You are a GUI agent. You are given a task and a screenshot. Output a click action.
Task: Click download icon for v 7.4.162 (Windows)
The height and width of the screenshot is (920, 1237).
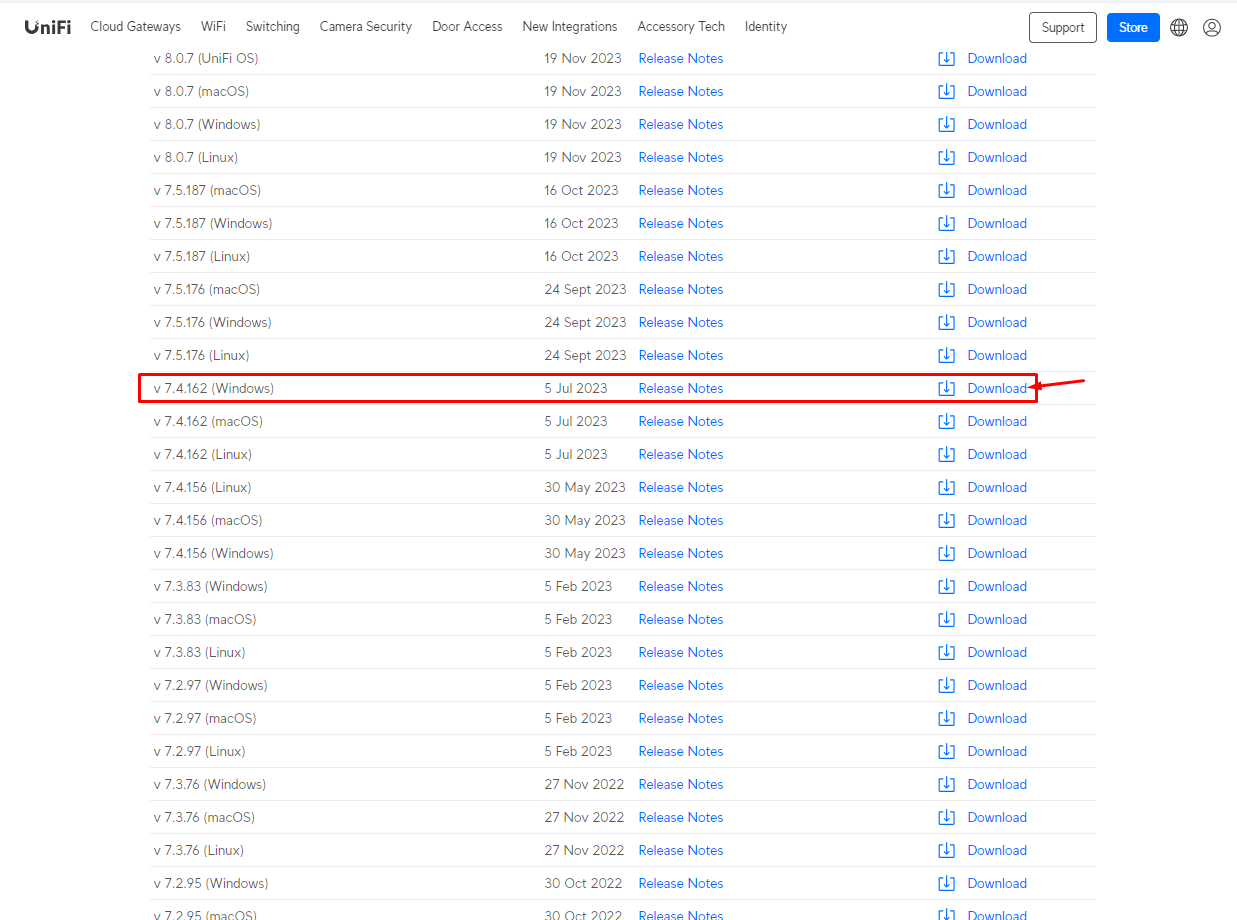[x=946, y=388]
